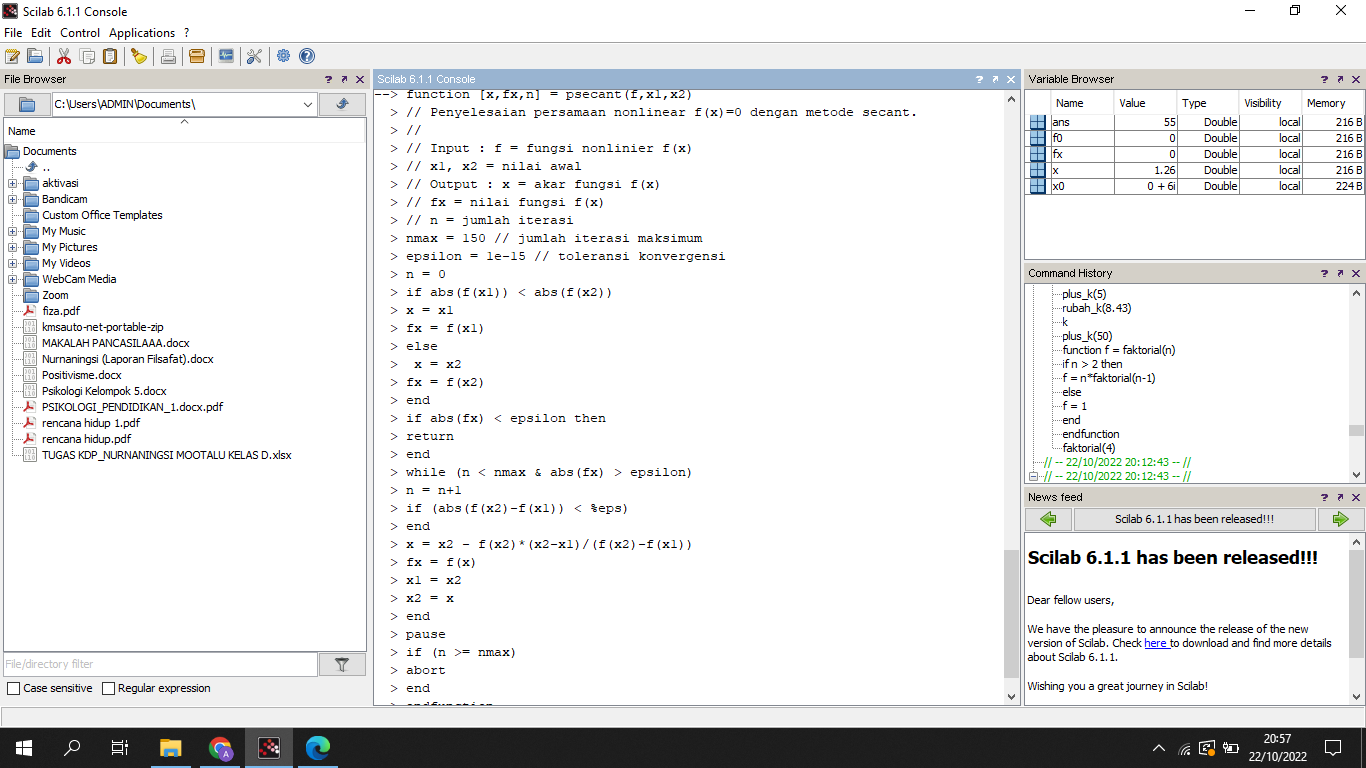Image resolution: width=1366 pixels, height=768 pixels.
Task: Select faktorial(4) in Command History
Action: coord(1089,448)
